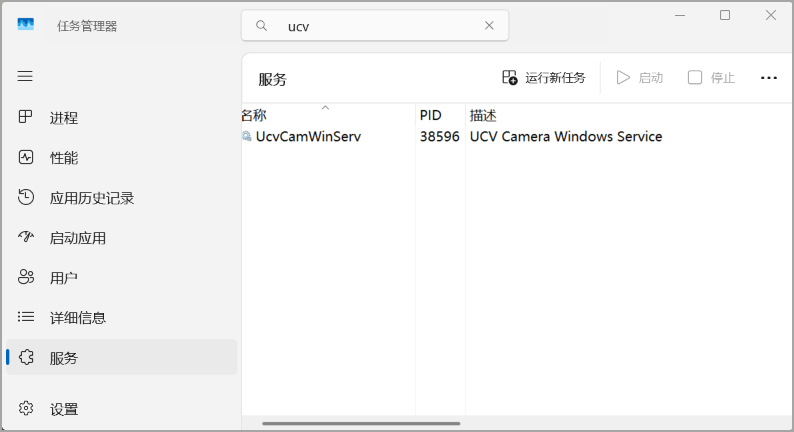
Task: Select the Services (服务) puzzle icon
Action: pos(26,358)
